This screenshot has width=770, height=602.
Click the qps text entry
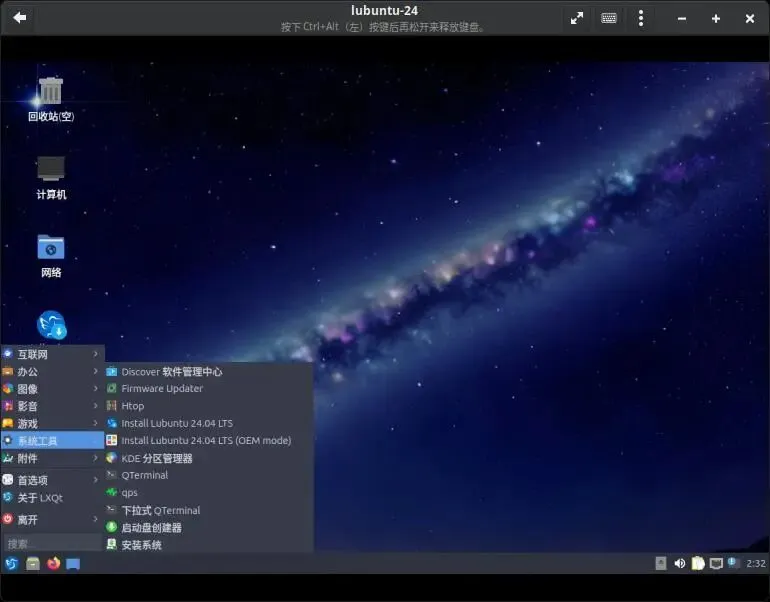(x=129, y=493)
